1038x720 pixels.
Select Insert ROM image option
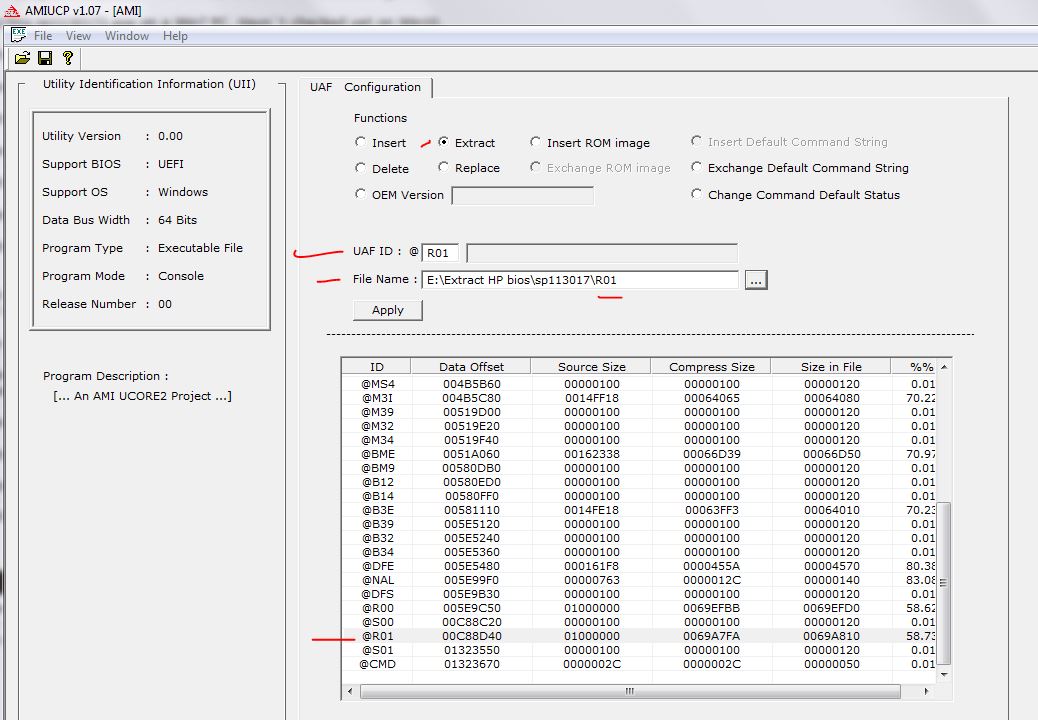pyautogui.click(x=536, y=143)
